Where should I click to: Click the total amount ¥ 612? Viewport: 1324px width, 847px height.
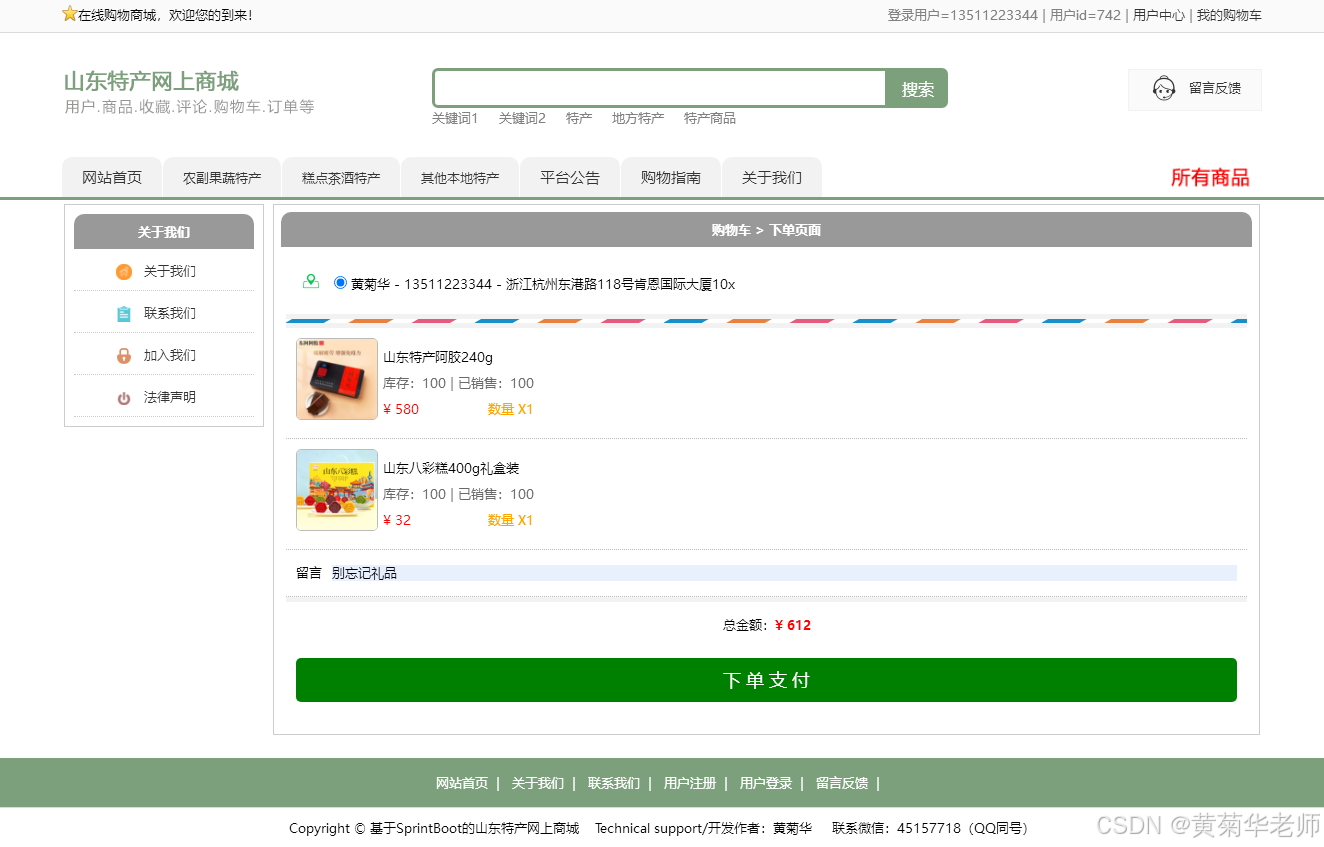793,625
